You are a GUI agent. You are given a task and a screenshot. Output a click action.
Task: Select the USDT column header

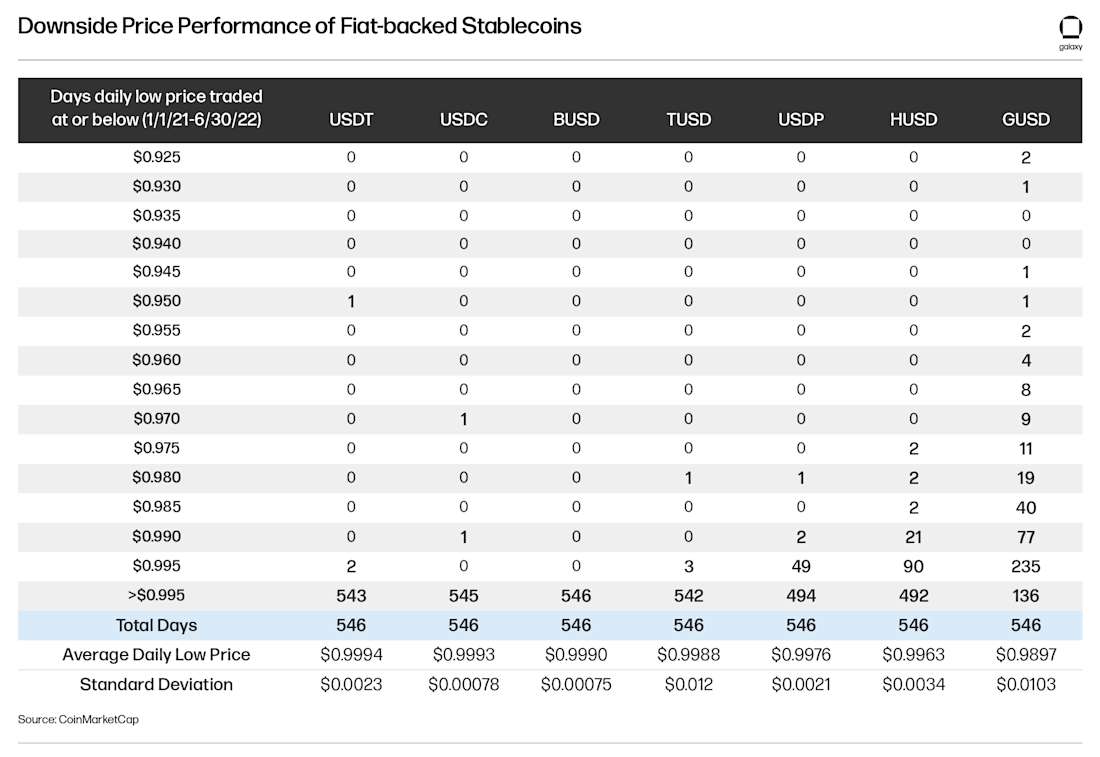351,119
